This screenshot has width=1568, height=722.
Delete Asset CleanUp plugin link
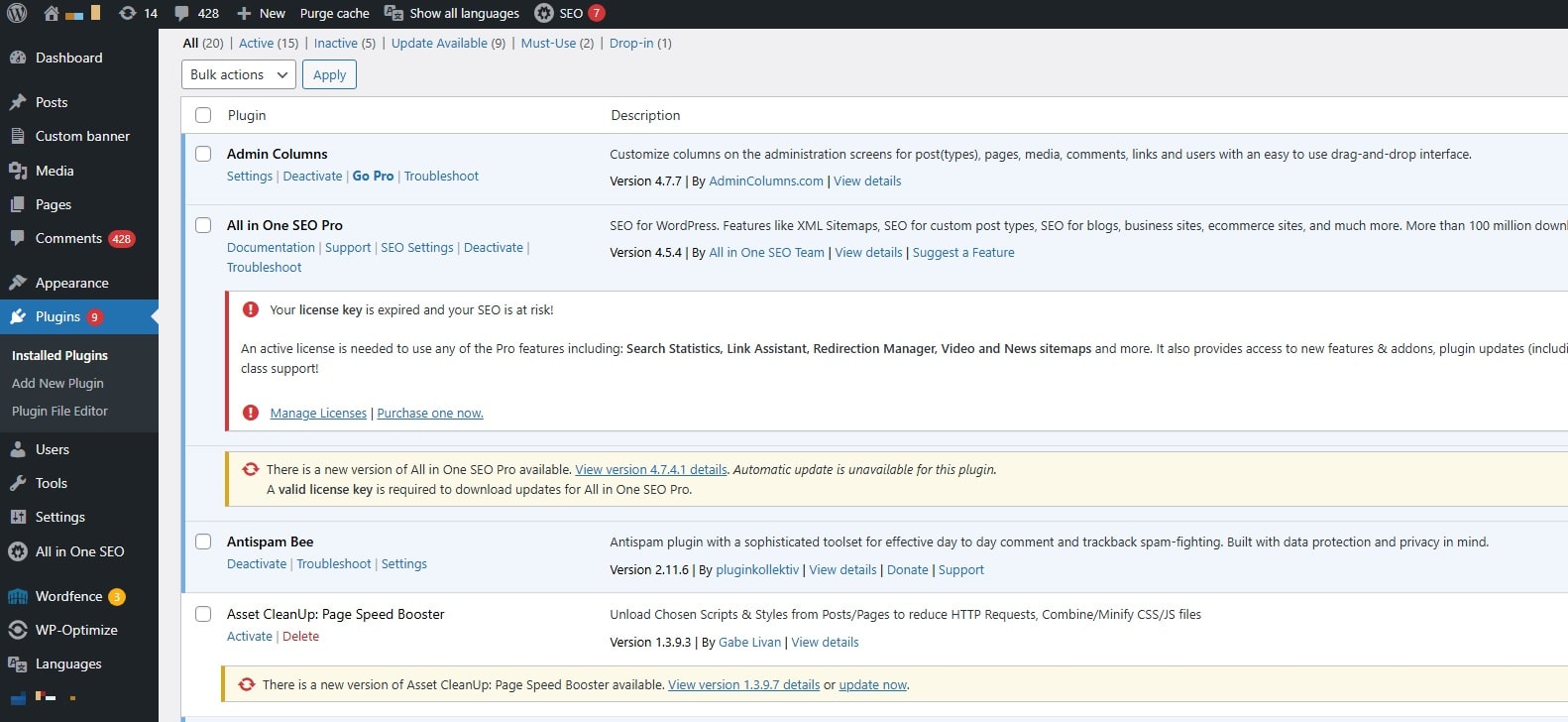tap(300, 636)
